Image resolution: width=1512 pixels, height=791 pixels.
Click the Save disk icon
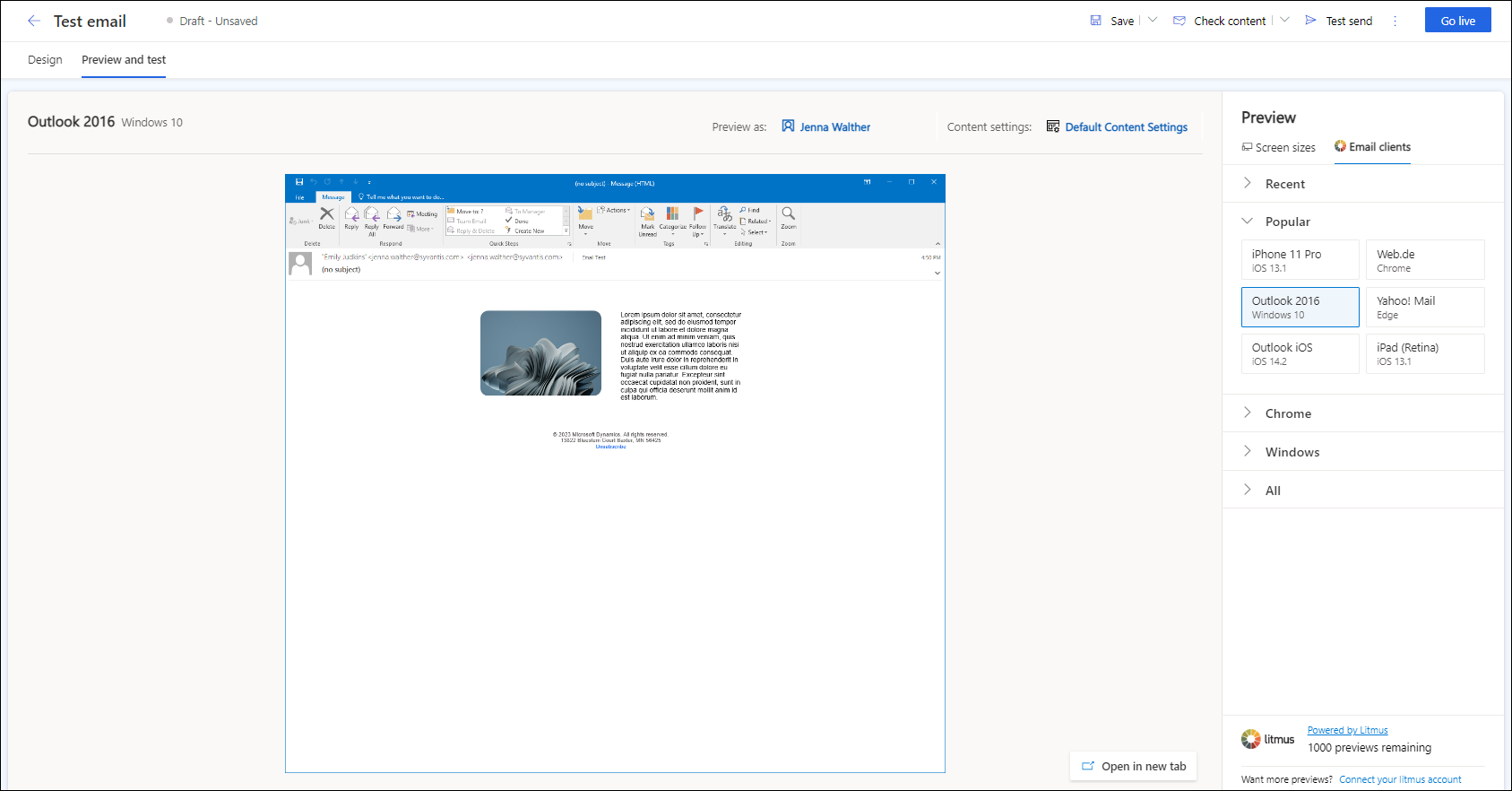1095,21
